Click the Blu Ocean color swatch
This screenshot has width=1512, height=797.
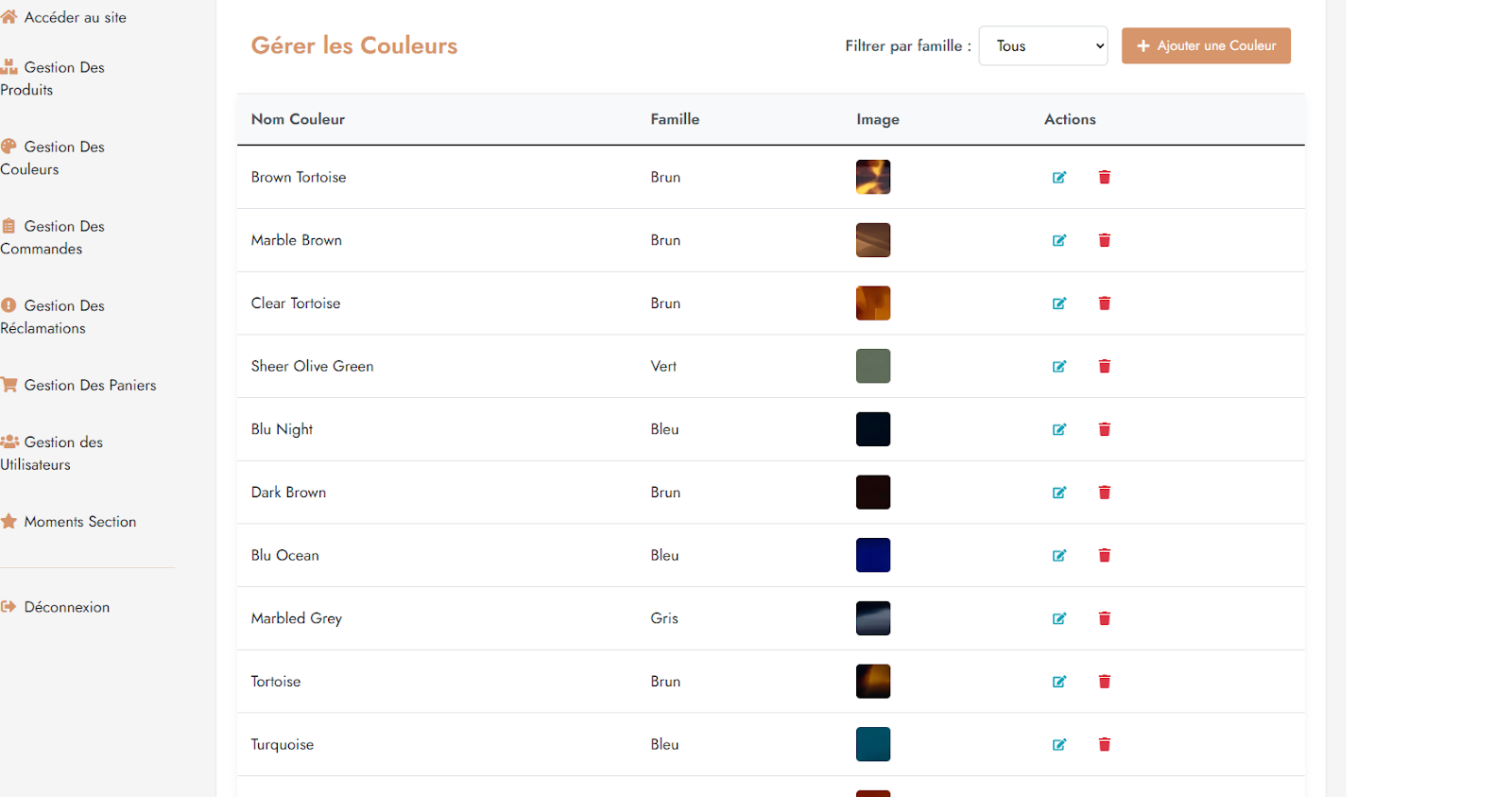872,555
